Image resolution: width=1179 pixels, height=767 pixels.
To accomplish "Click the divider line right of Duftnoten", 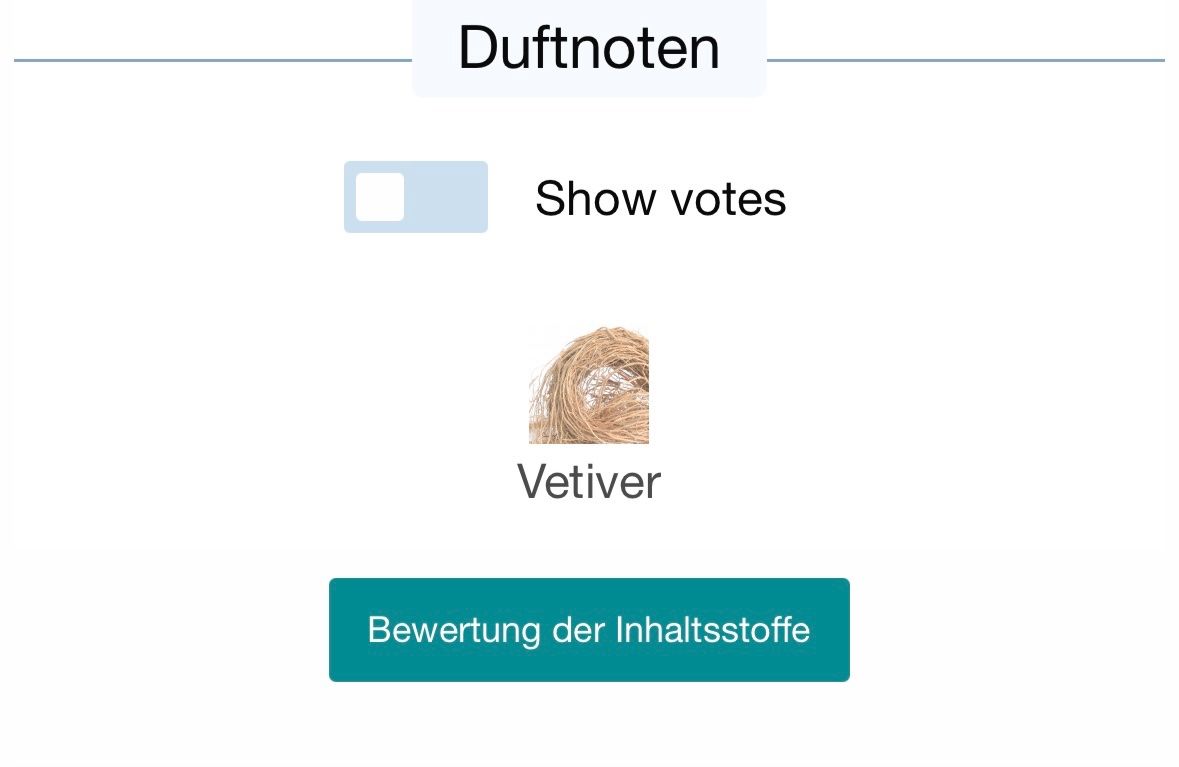I will pyautogui.click(x=966, y=60).
